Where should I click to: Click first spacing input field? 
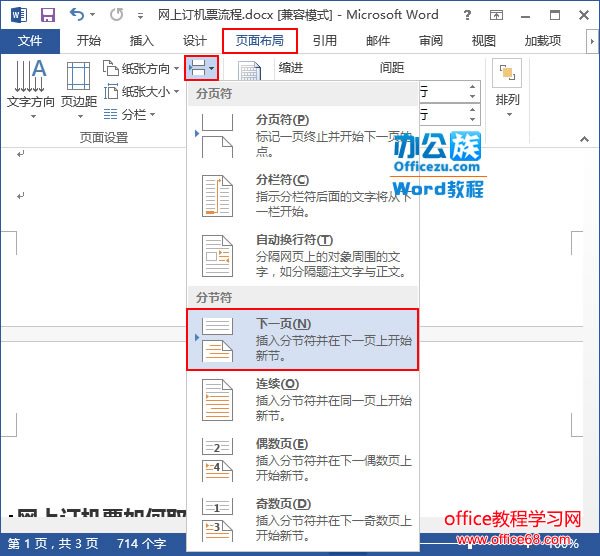443,92
